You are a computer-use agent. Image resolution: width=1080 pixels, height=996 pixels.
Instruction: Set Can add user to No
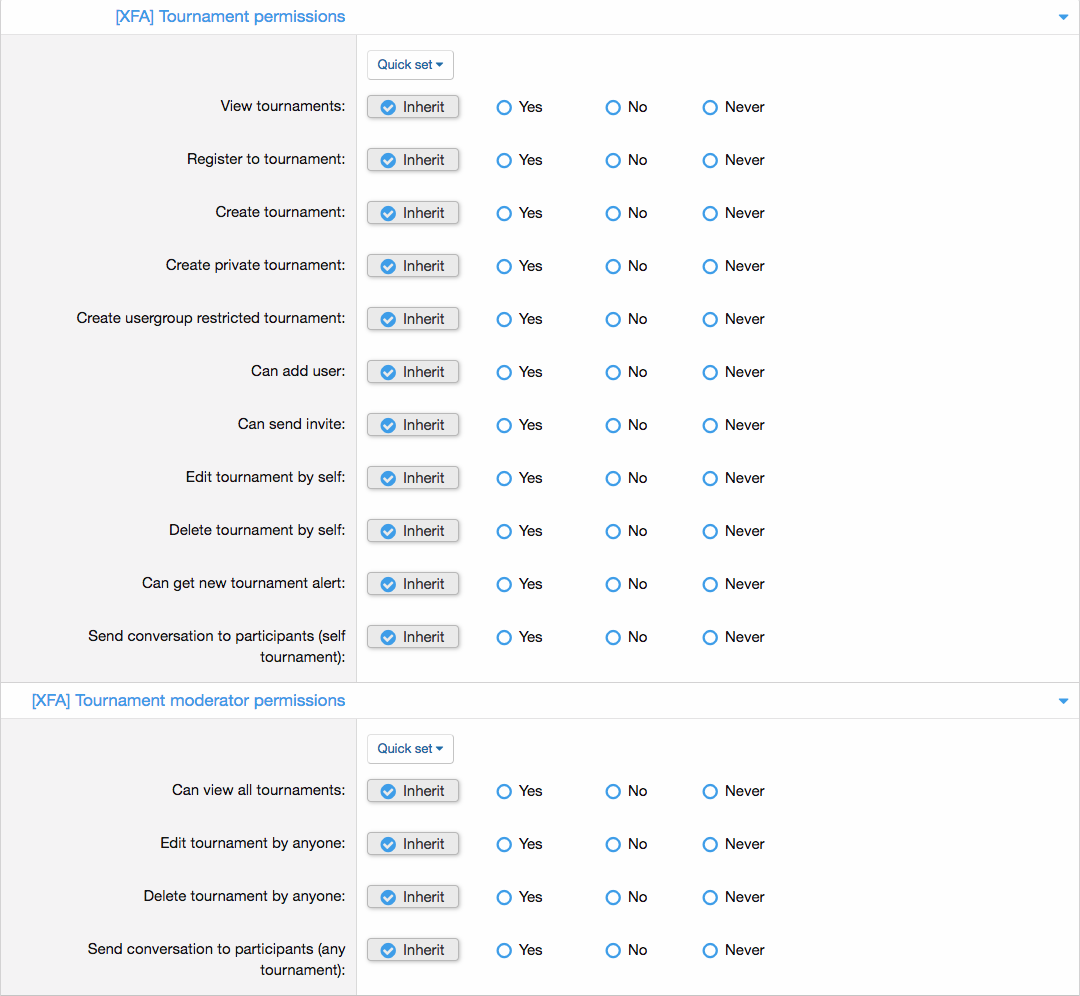tap(613, 372)
